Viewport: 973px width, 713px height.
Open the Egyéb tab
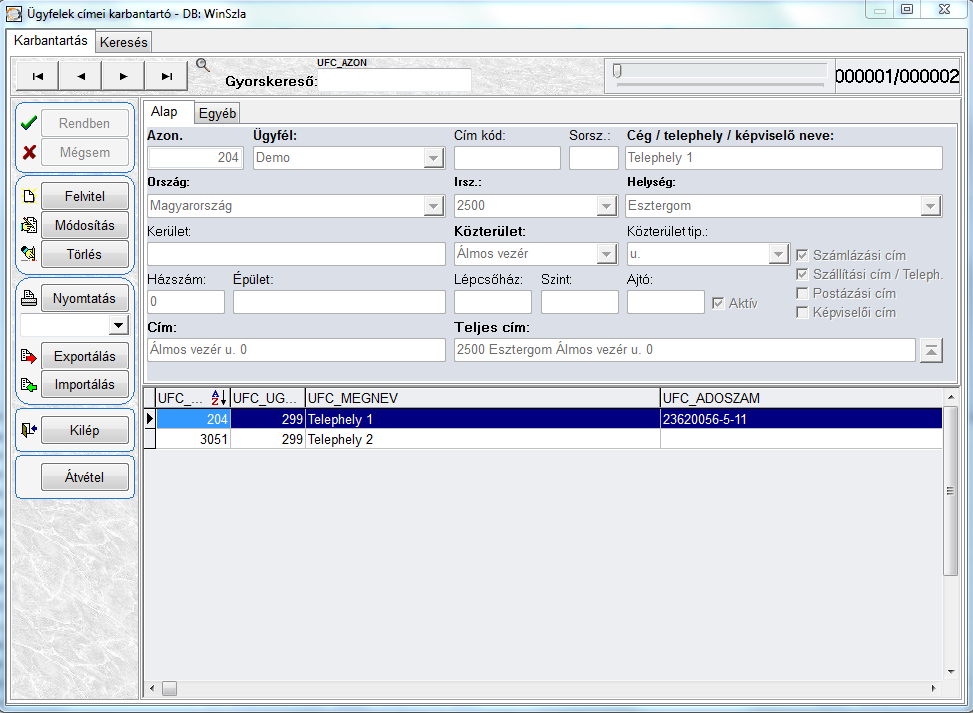click(x=217, y=114)
